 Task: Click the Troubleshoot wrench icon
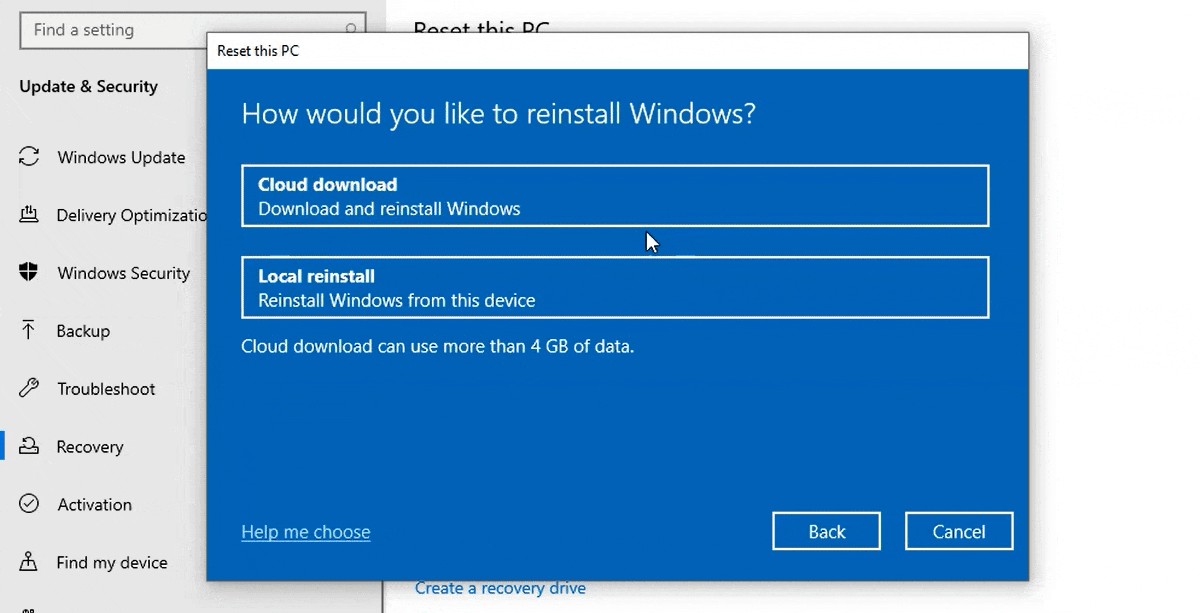point(29,388)
